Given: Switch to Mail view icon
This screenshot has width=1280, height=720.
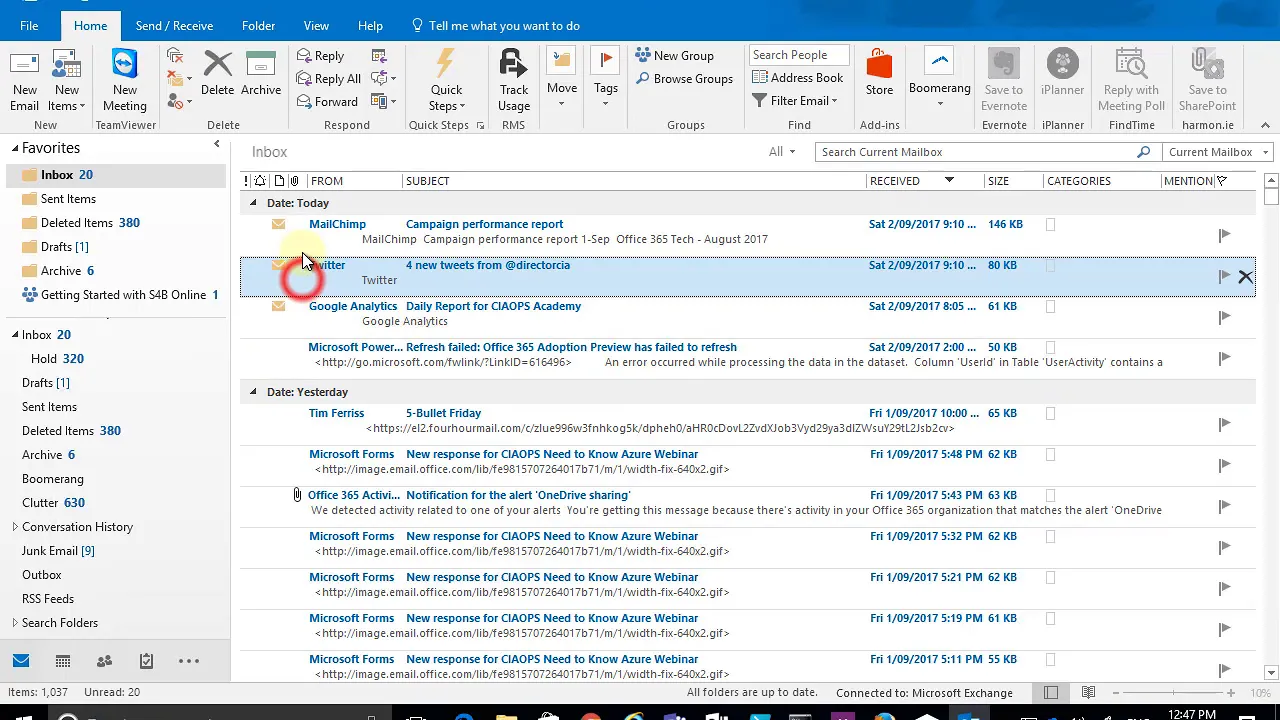Looking at the screenshot, I should [21, 661].
